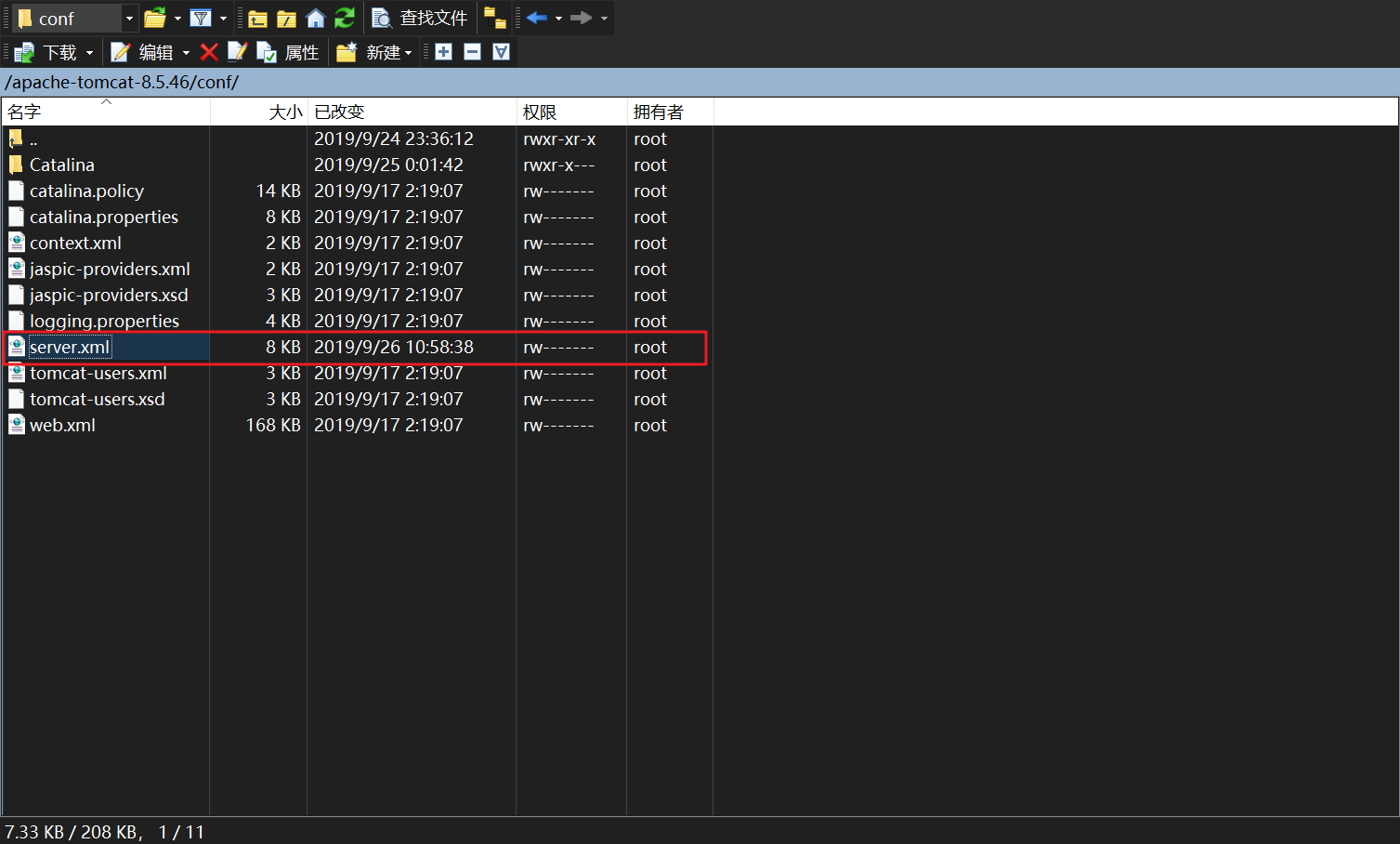Click the invert selection icon
The height and width of the screenshot is (844, 1400).
[501, 52]
